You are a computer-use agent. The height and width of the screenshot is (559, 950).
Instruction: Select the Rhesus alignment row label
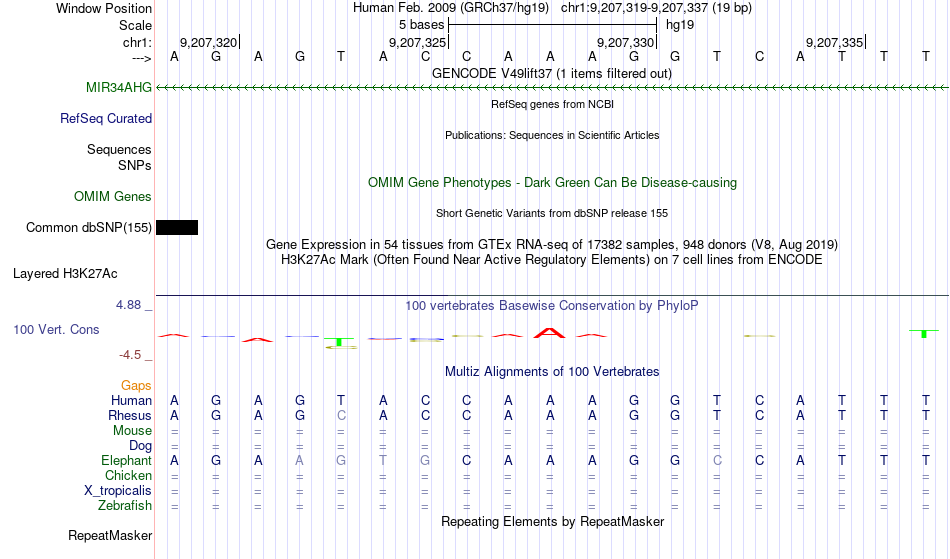[130, 415]
